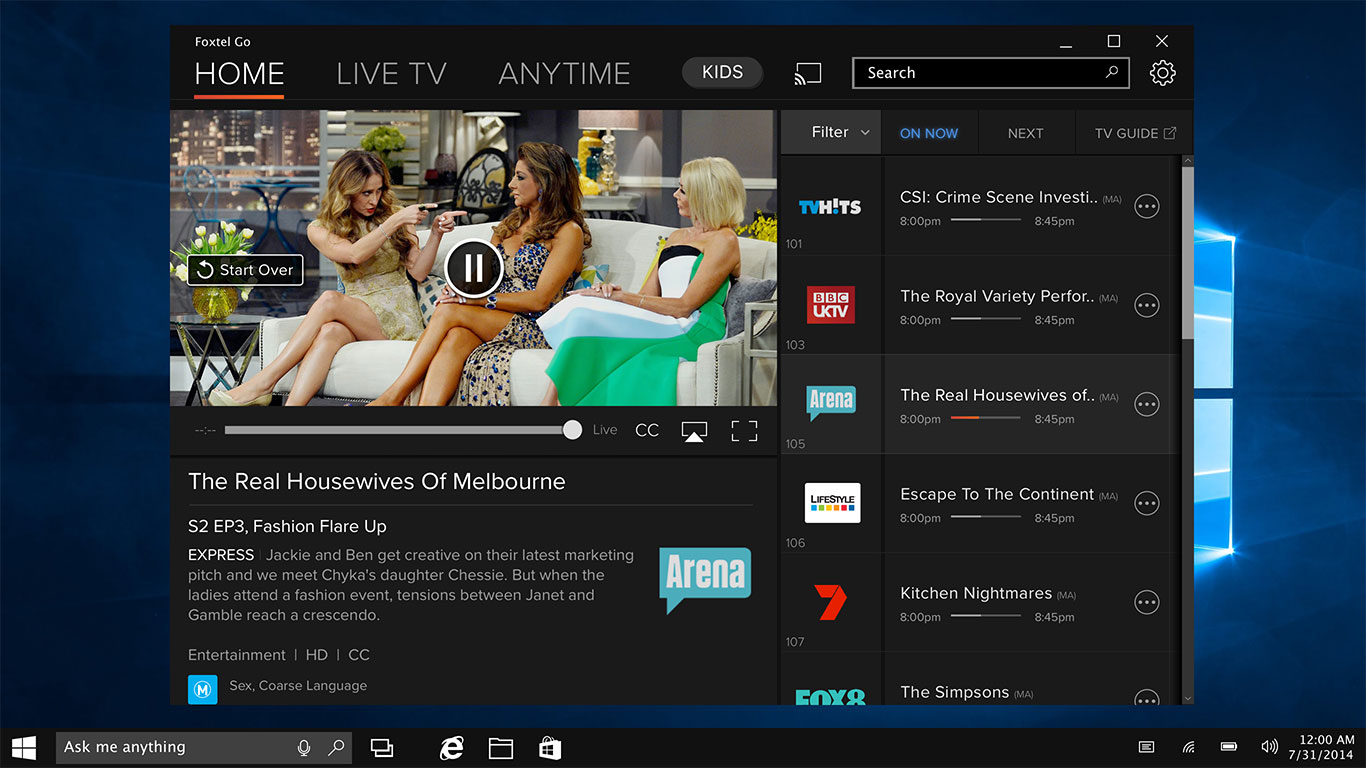This screenshot has height=768, width=1366.
Task: Click the channel list scrollbar thumb
Action: (1187, 253)
